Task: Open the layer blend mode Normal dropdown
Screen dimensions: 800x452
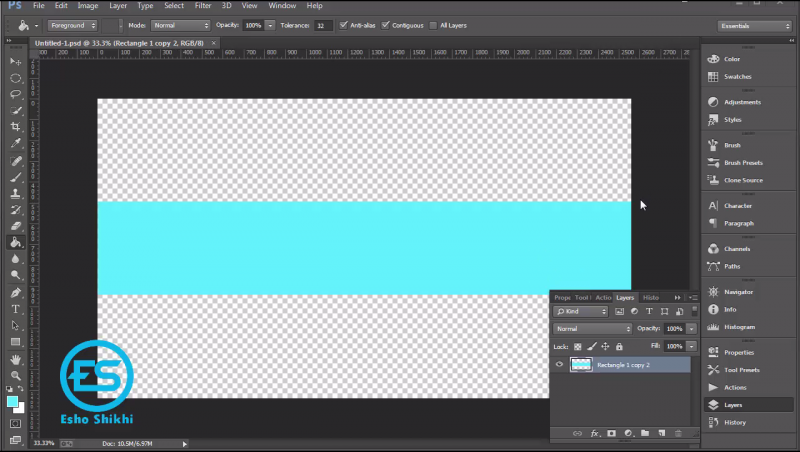Action: pos(592,329)
